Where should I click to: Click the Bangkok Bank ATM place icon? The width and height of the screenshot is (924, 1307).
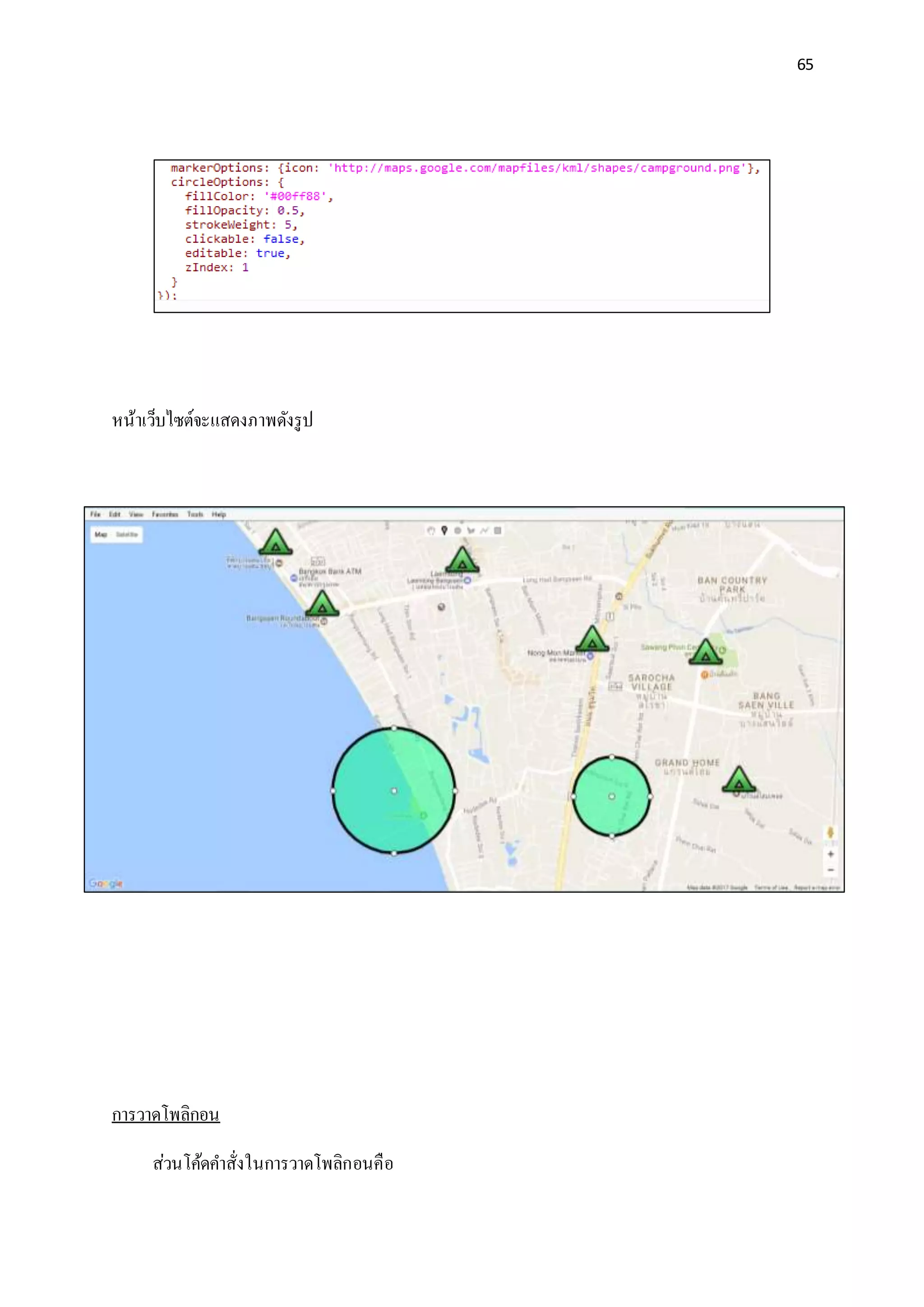294,579
